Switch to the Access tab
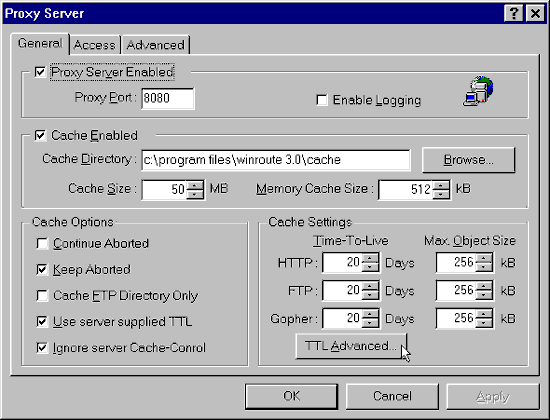Screen dimensions: 550x420 [x=94, y=45]
